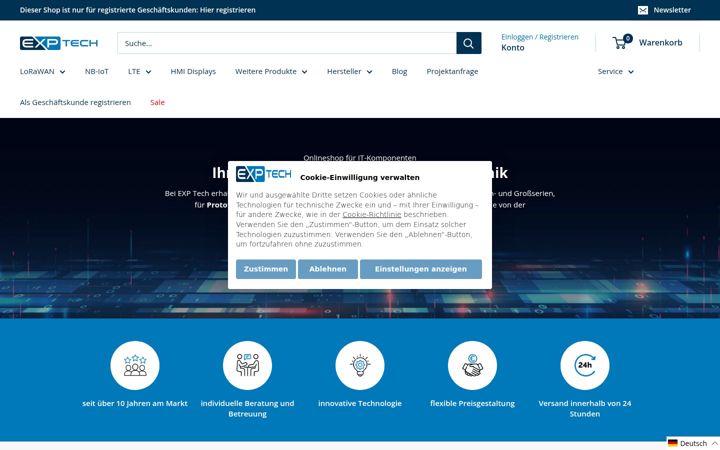Image resolution: width=720 pixels, height=450 pixels.
Task: Click the magnifier search button
Action: coord(468,43)
